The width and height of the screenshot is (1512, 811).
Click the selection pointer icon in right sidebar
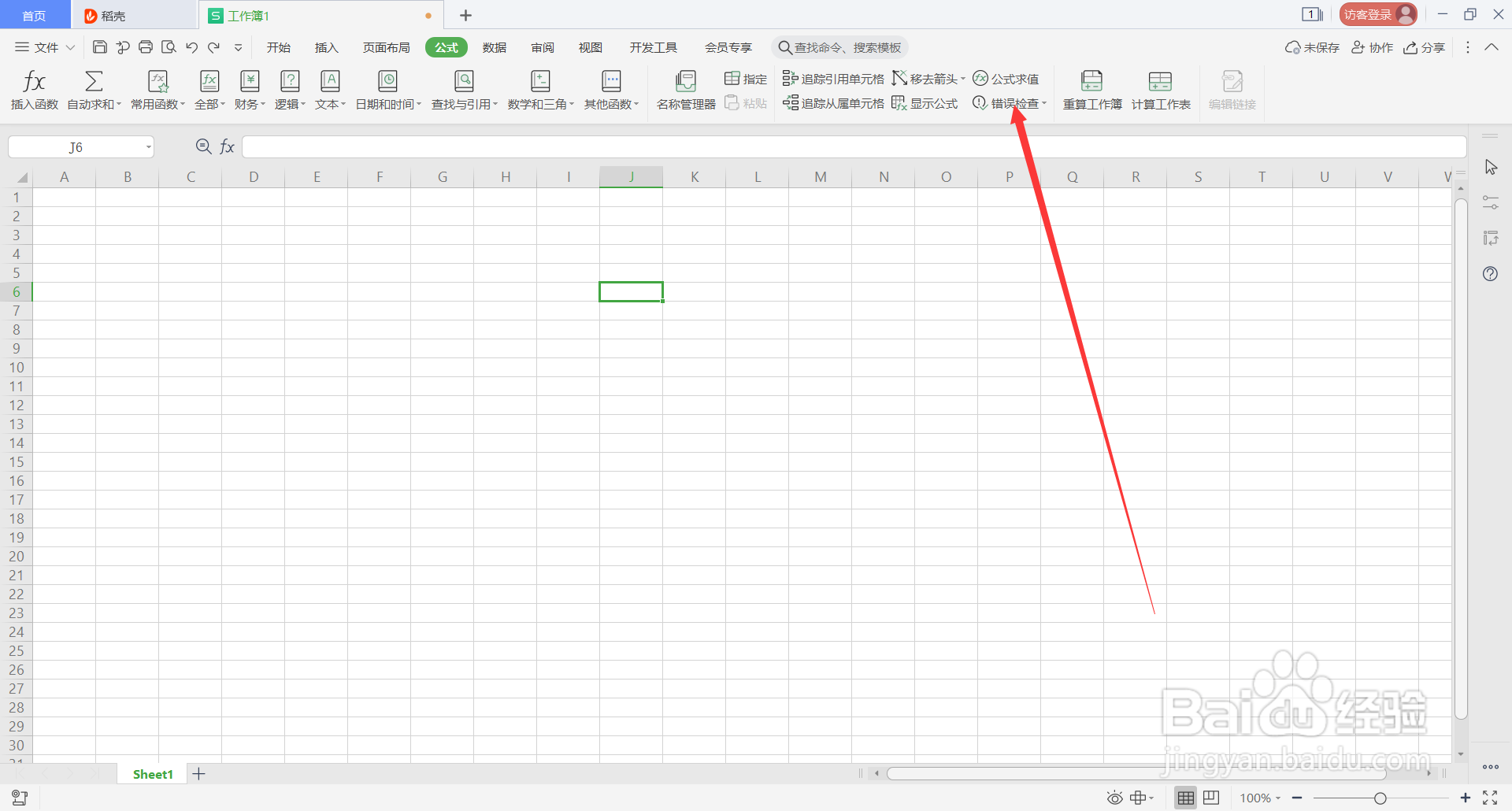(1491, 168)
